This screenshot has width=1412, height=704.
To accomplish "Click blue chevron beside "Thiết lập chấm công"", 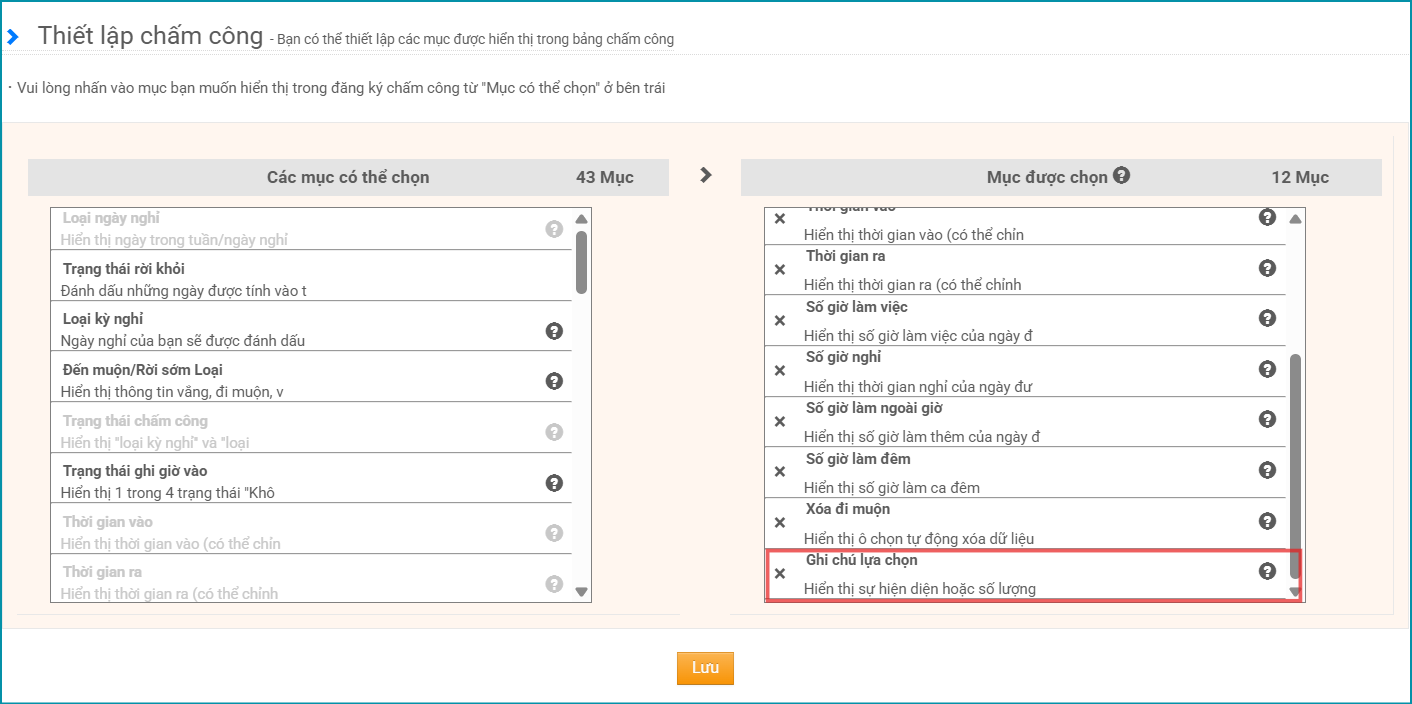I will tap(13, 37).
